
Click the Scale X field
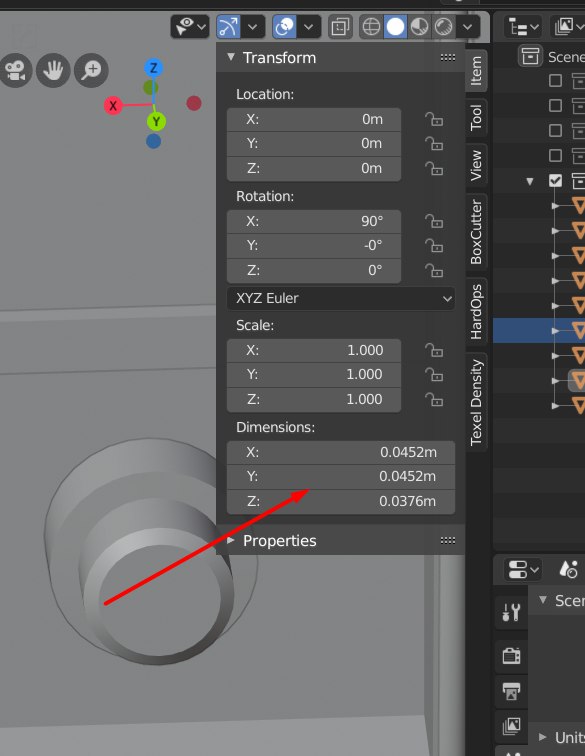314,351
